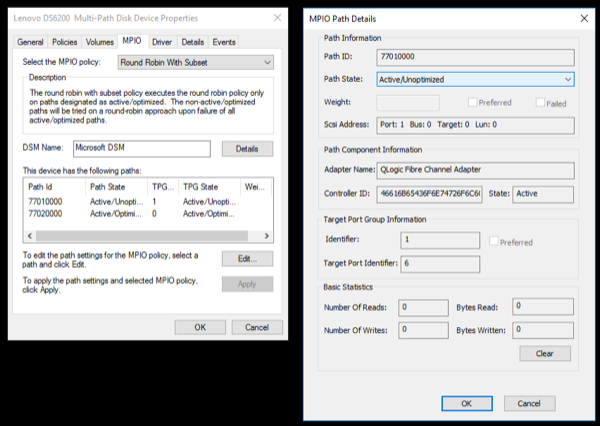Open the Events tab

coord(224,42)
